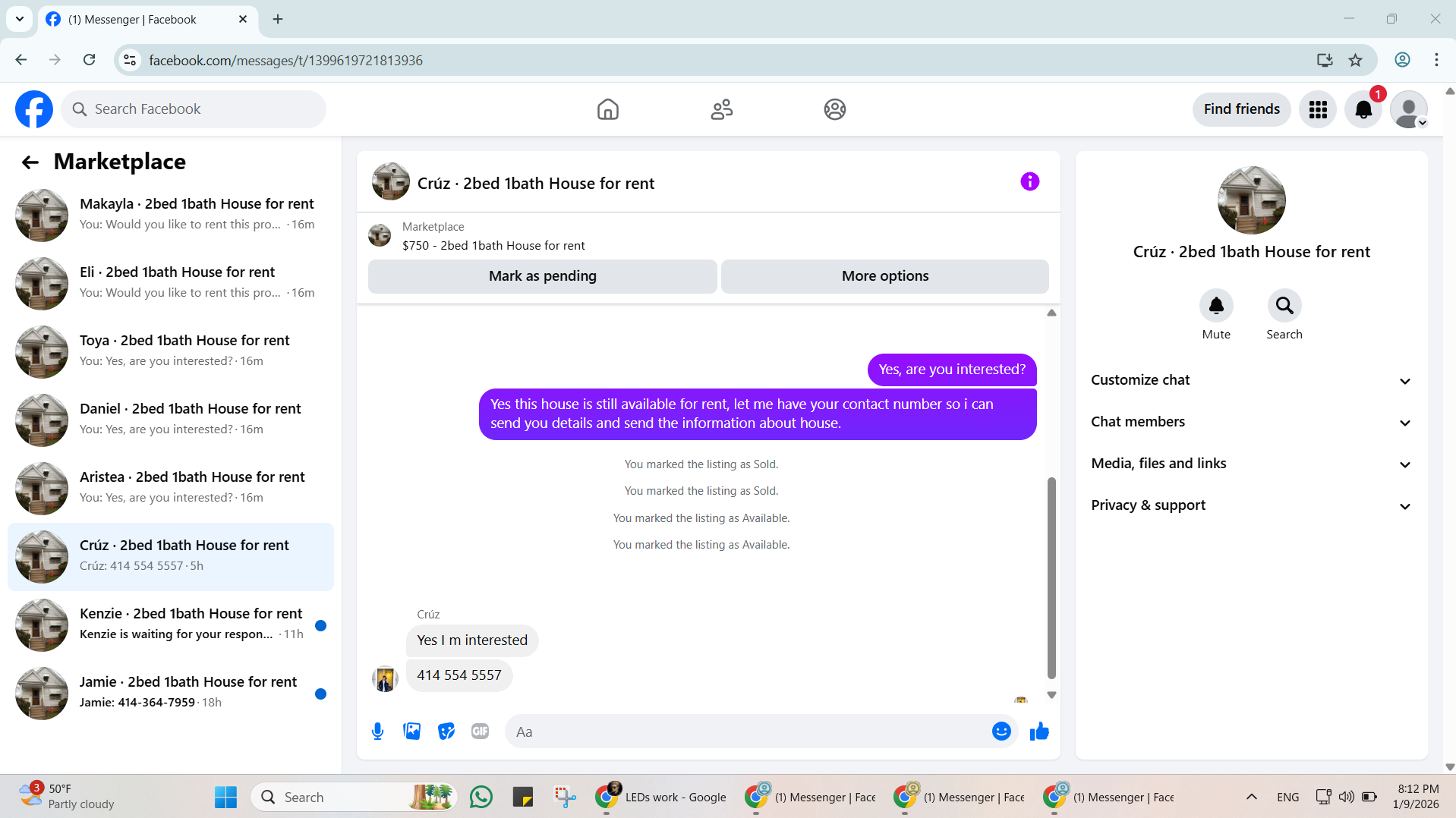The image size is (1456, 818).
Task: Click Cruz's avatar beside the phone number message
Action: pyautogui.click(x=385, y=678)
